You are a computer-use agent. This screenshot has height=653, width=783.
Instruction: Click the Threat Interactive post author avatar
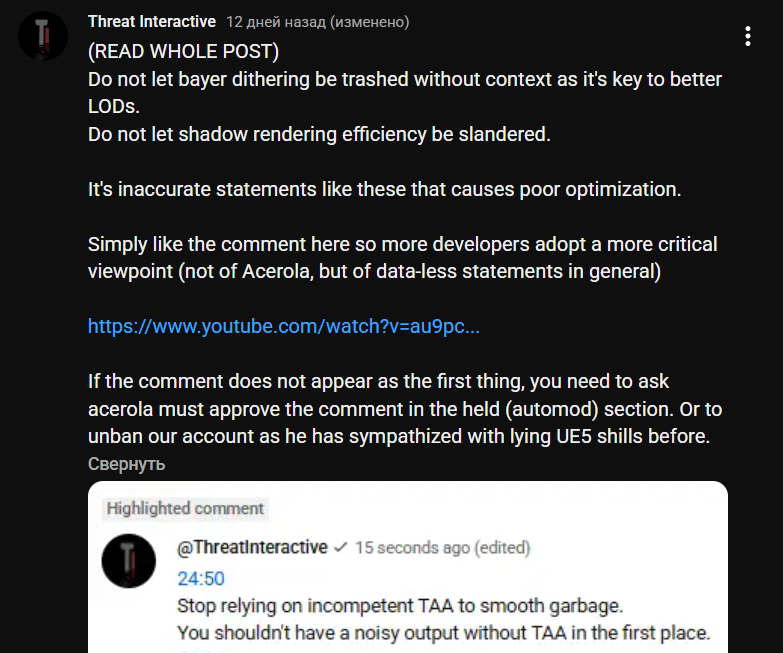(x=43, y=37)
